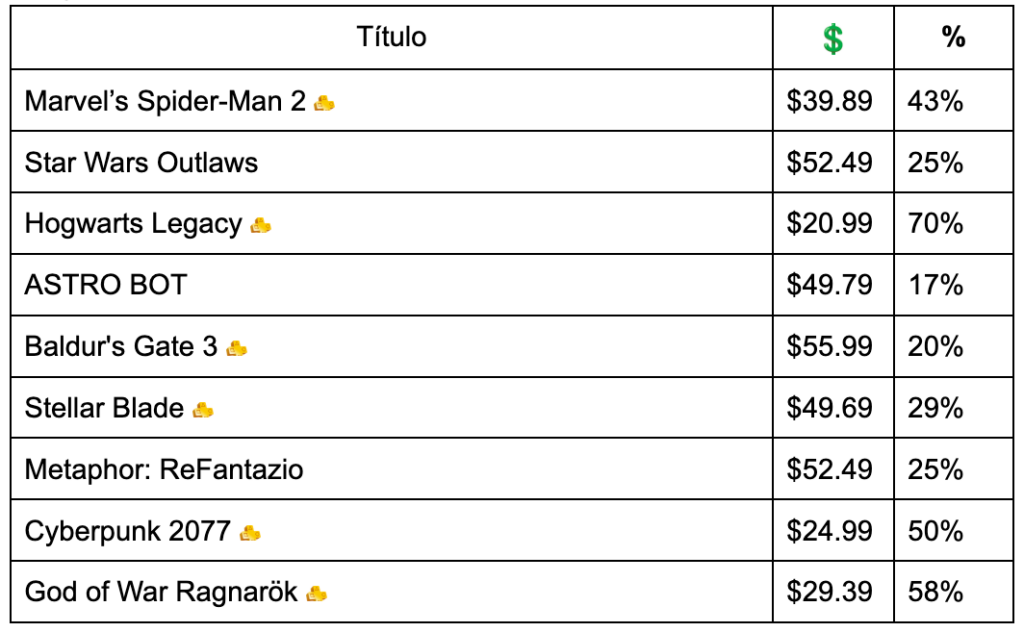Select the $24.99 Cyberpunk 2077 price
This screenshot has width=1024, height=632.
[x=829, y=531]
